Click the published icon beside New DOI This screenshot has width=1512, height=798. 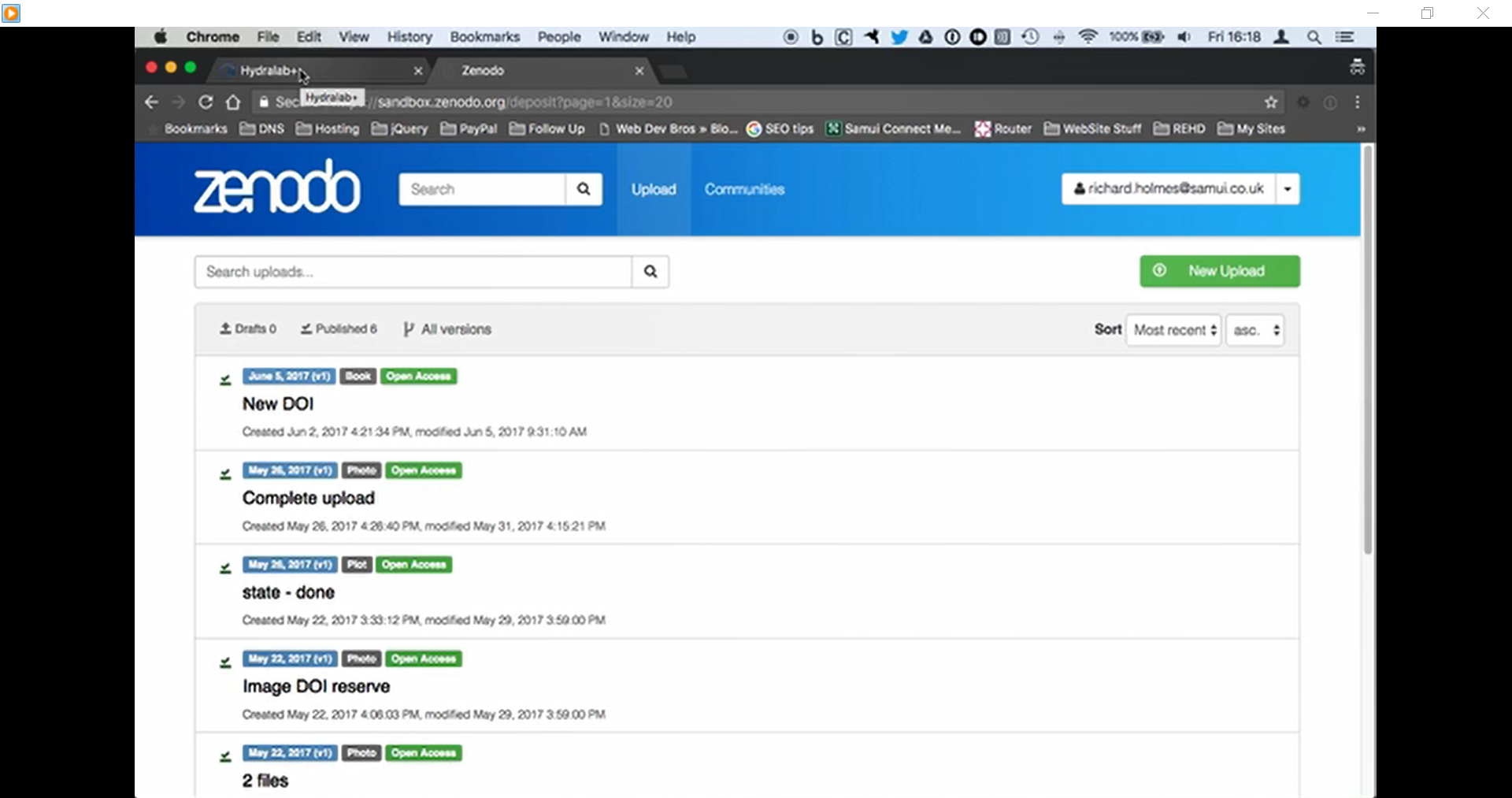225,379
